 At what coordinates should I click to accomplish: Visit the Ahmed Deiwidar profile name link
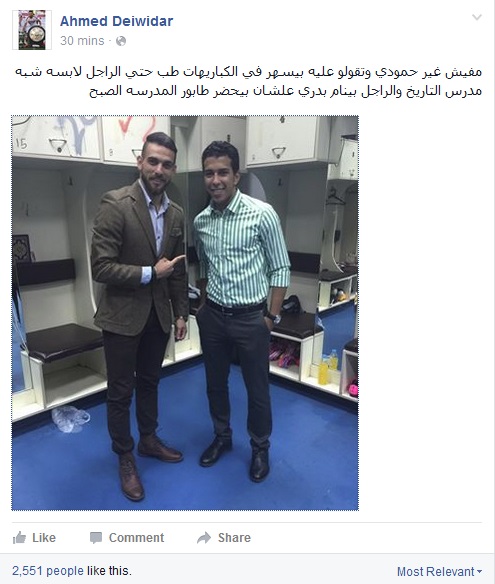tap(116, 21)
